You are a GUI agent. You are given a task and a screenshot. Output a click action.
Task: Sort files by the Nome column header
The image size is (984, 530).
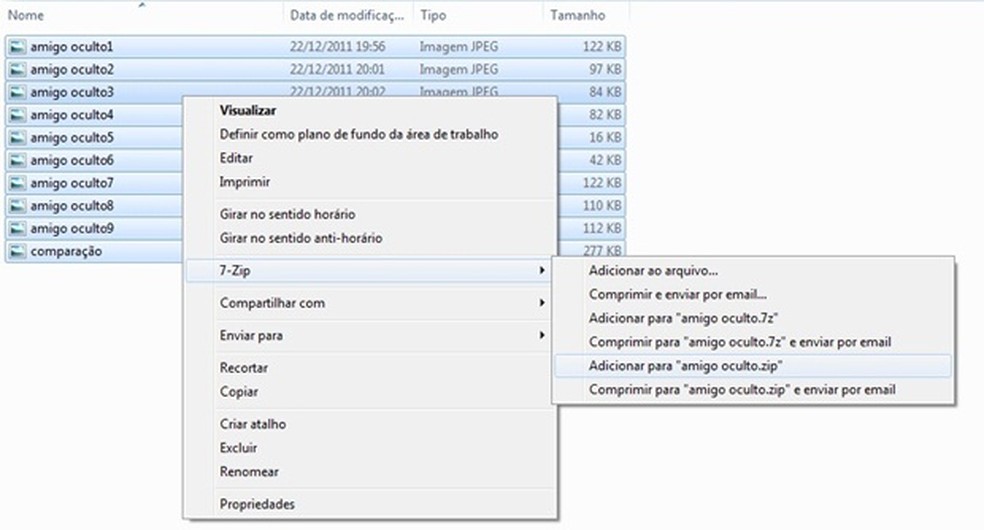[26, 15]
